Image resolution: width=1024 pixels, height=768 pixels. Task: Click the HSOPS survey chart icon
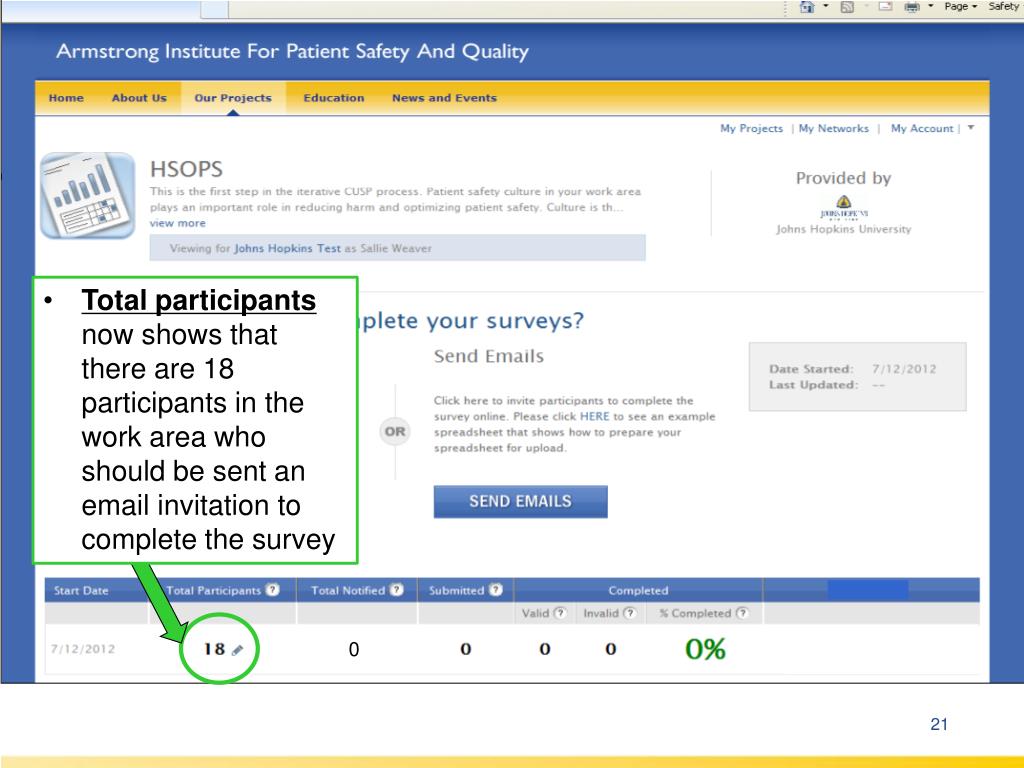pos(88,195)
